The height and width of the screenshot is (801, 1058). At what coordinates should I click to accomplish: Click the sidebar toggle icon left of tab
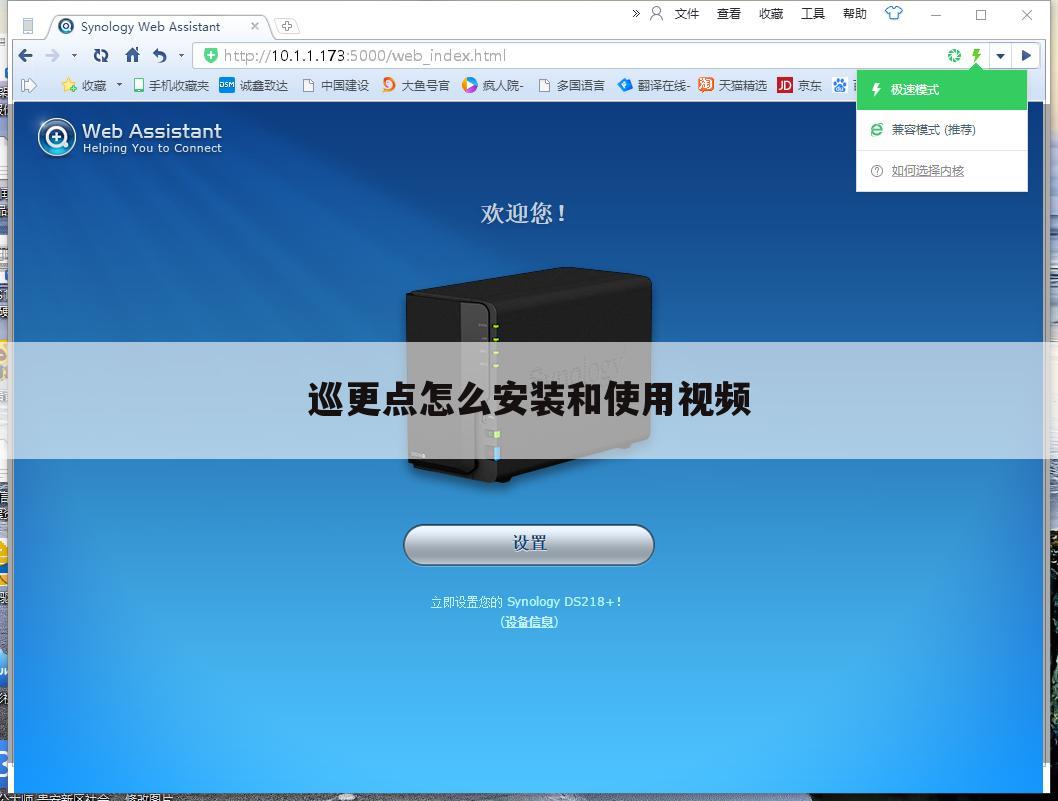pyautogui.click(x=28, y=26)
